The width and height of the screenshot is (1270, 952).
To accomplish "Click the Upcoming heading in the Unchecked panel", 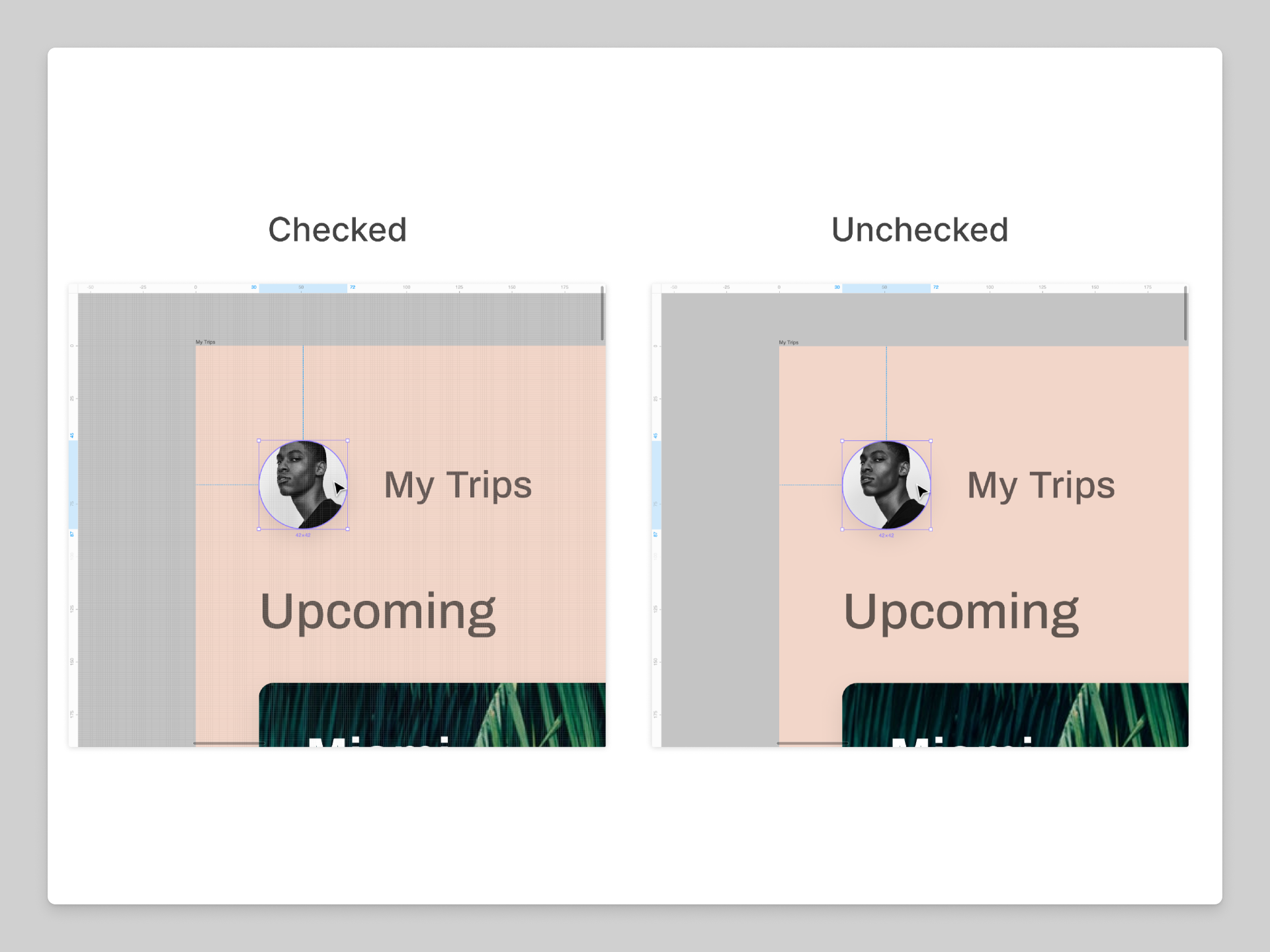I will [961, 612].
